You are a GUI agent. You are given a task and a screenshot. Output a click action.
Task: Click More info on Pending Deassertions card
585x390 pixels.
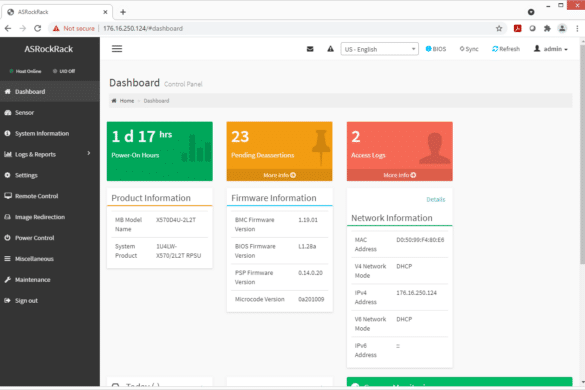tap(279, 175)
